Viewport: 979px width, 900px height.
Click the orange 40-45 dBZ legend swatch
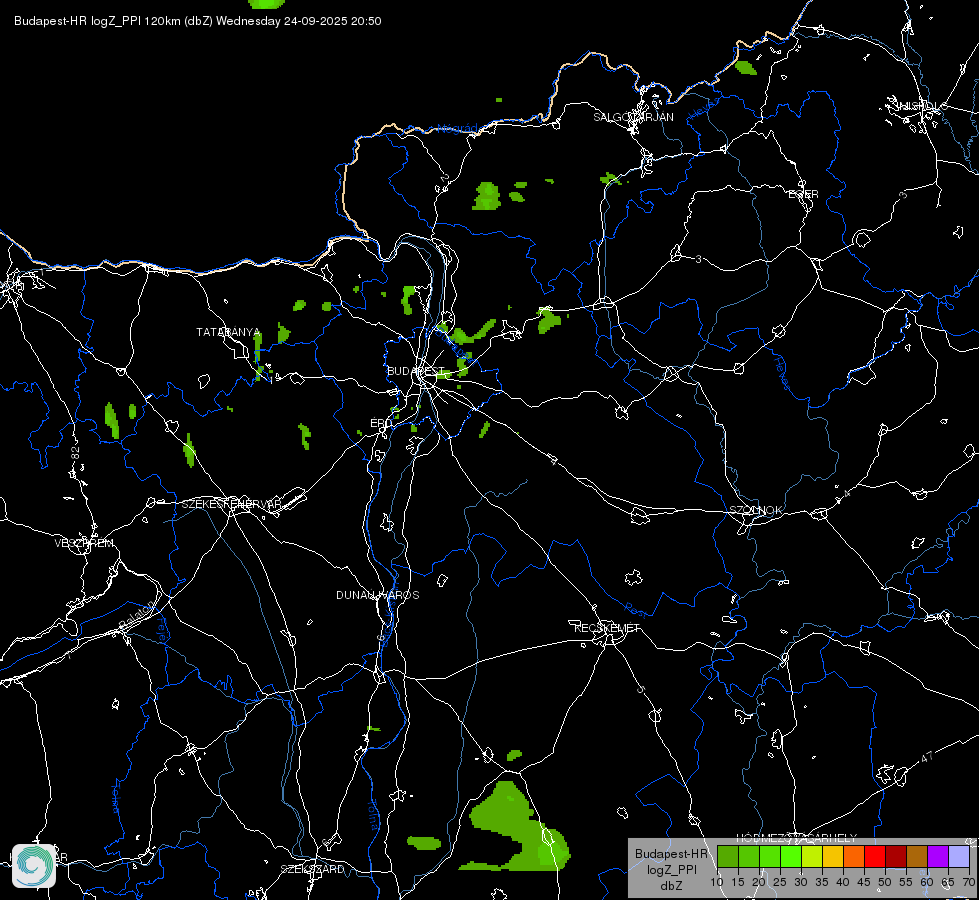(854, 856)
